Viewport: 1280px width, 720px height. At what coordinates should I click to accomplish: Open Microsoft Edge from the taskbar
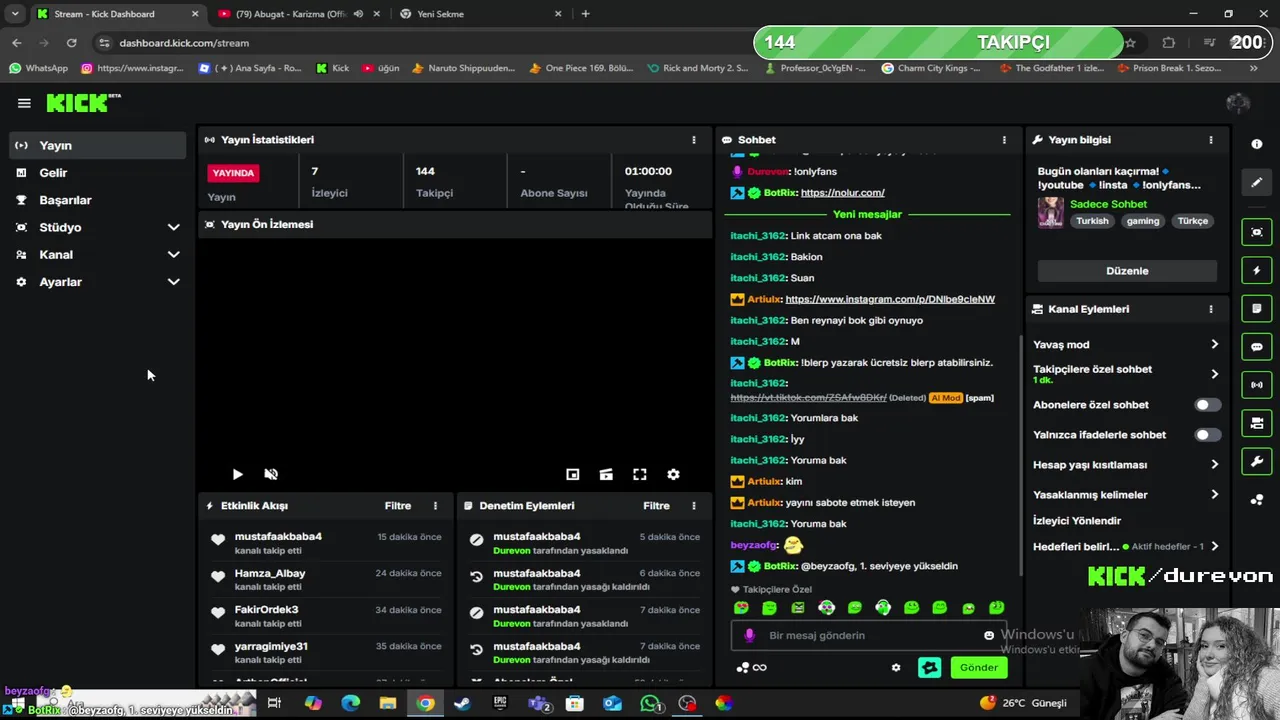[x=350, y=704]
